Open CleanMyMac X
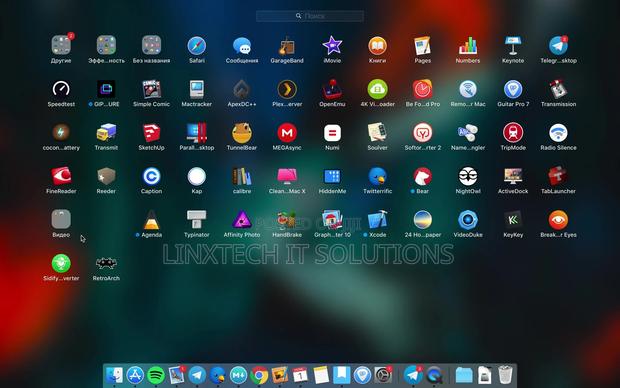 pyautogui.click(x=287, y=176)
